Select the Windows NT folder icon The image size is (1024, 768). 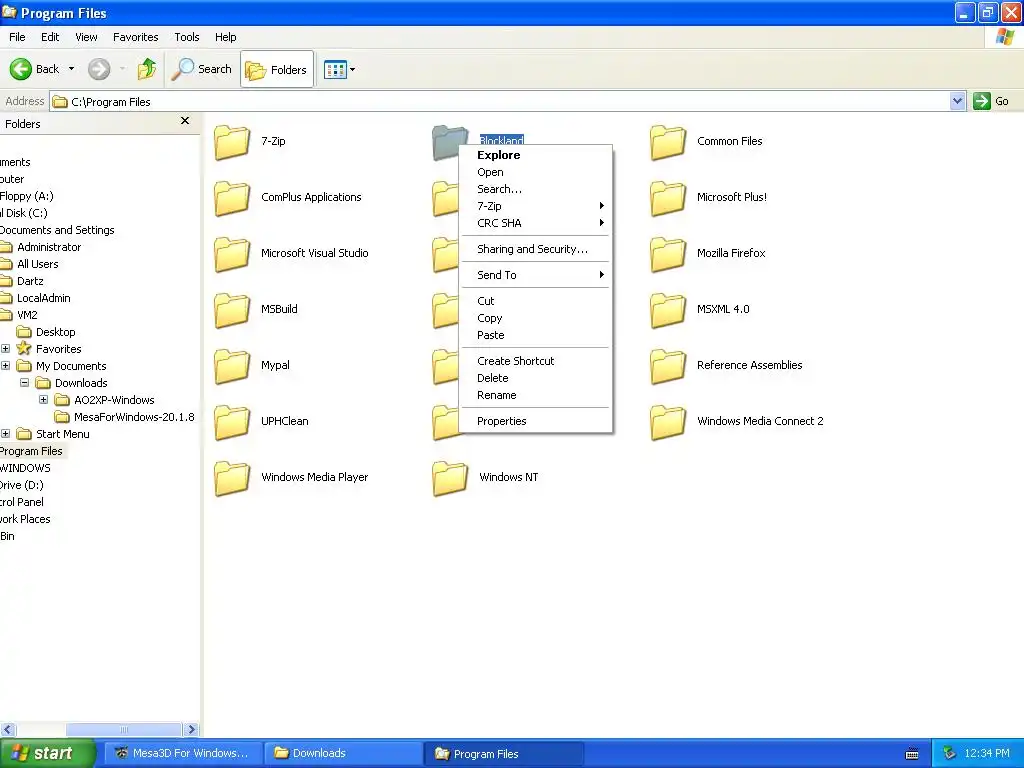pos(450,479)
